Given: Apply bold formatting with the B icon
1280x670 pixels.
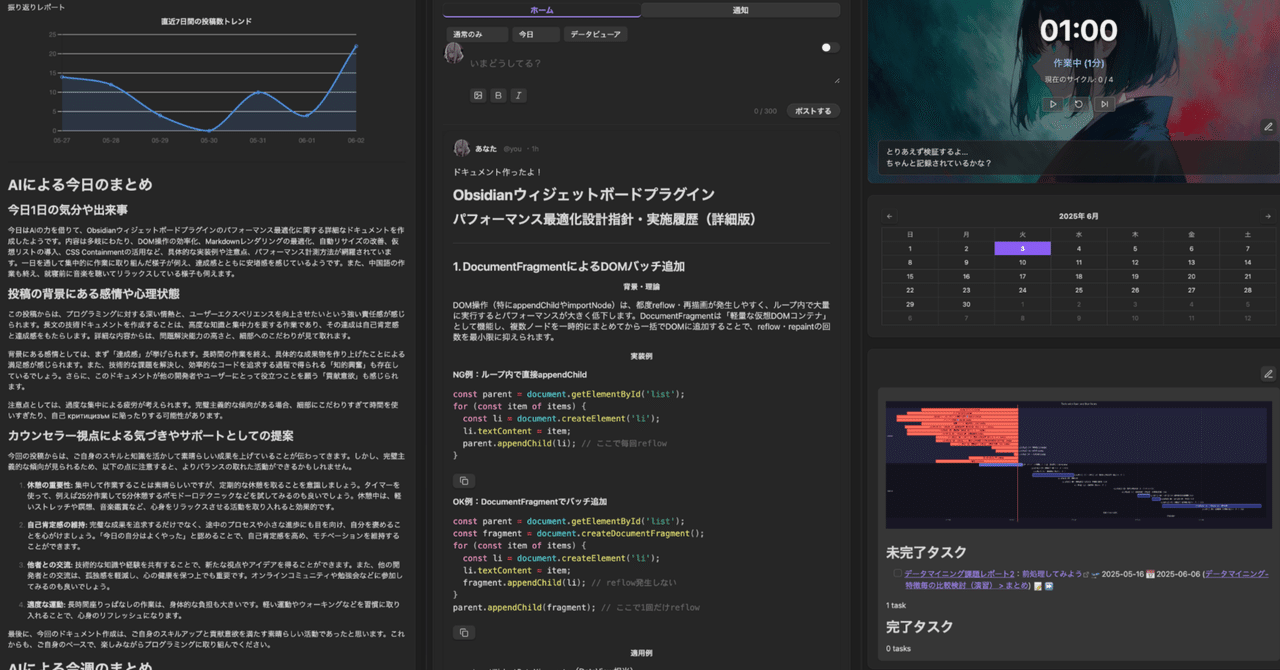Looking at the screenshot, I should coord(496,95).
